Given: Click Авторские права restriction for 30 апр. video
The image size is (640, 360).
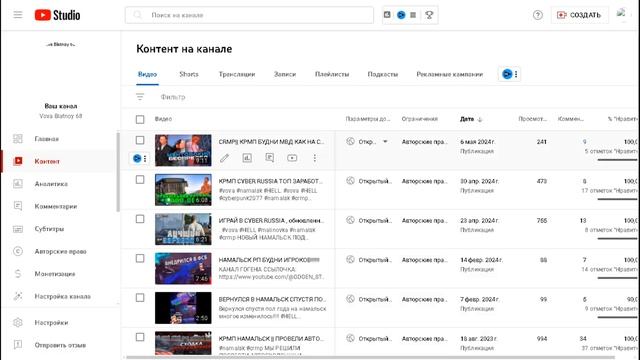Looking at the screenshot, I should click(424, 181).
